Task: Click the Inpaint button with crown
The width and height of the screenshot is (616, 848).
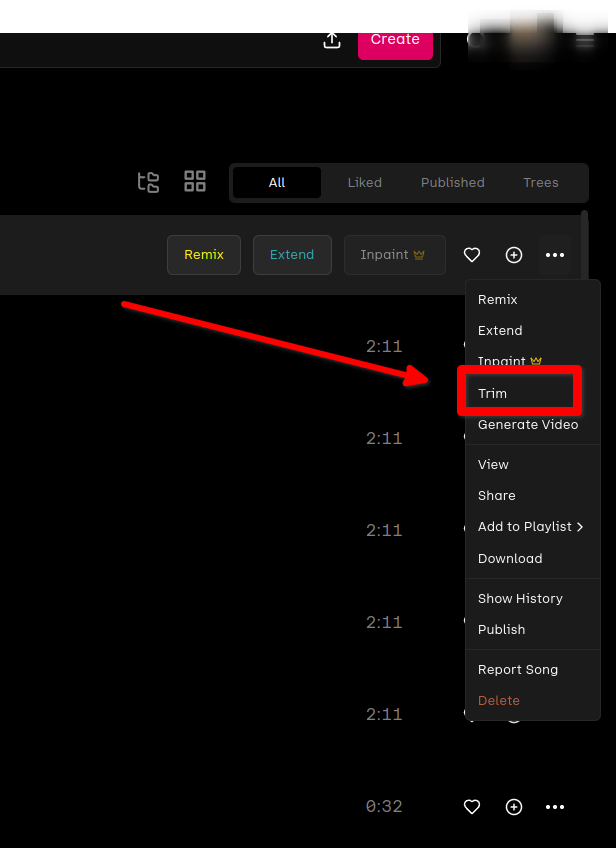Action: click(395, 255)
